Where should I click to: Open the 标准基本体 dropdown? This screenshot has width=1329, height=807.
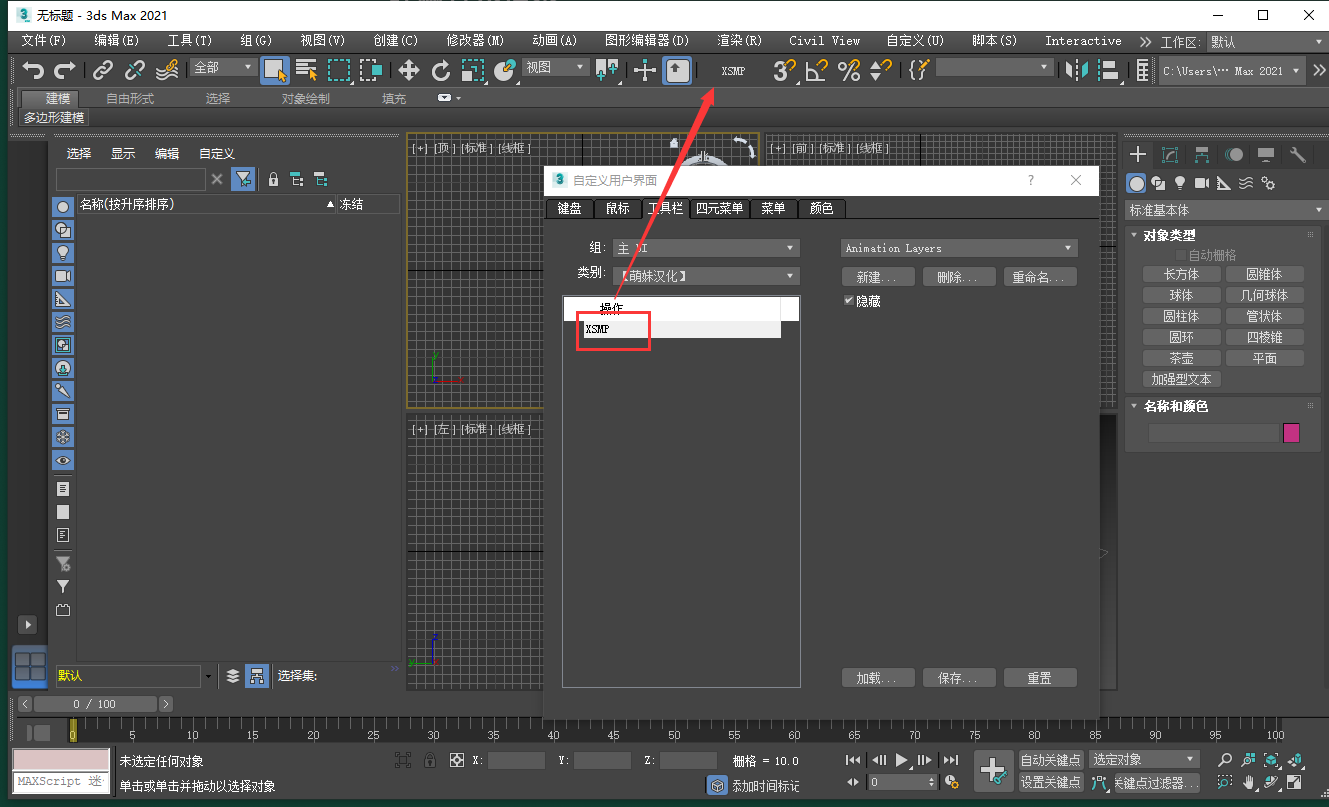(1224, 210)
